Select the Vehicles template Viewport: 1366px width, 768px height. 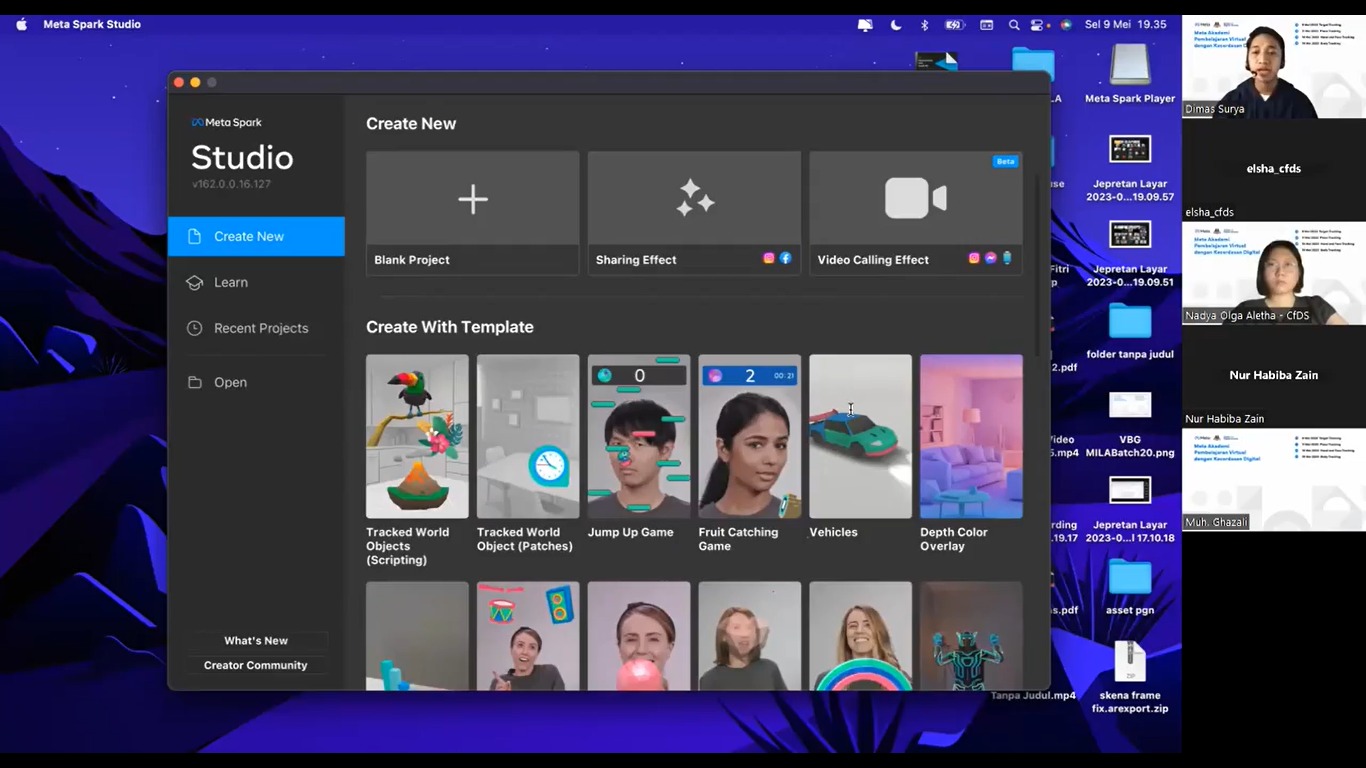(x=860, y=436)
